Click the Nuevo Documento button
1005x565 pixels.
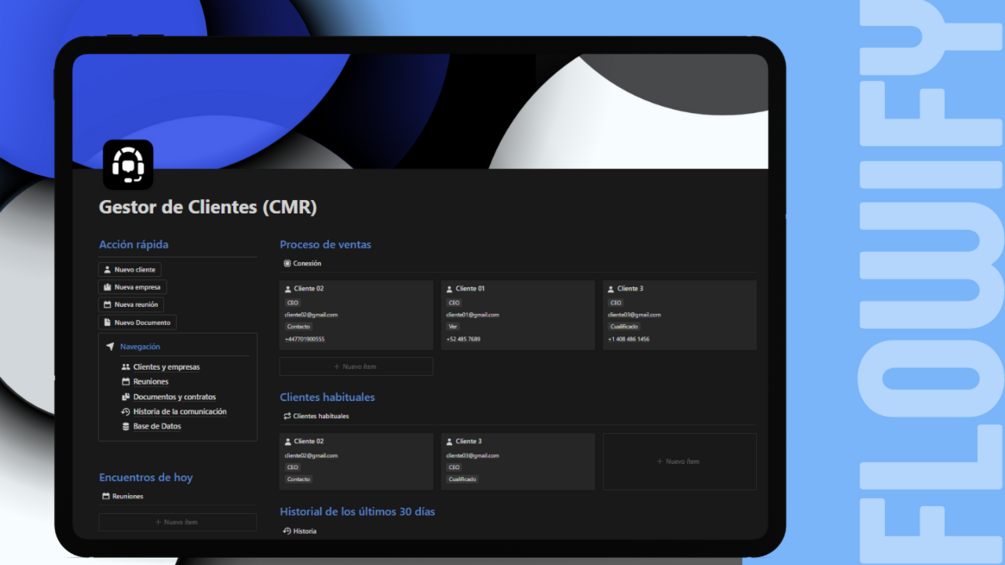[137, 322]
